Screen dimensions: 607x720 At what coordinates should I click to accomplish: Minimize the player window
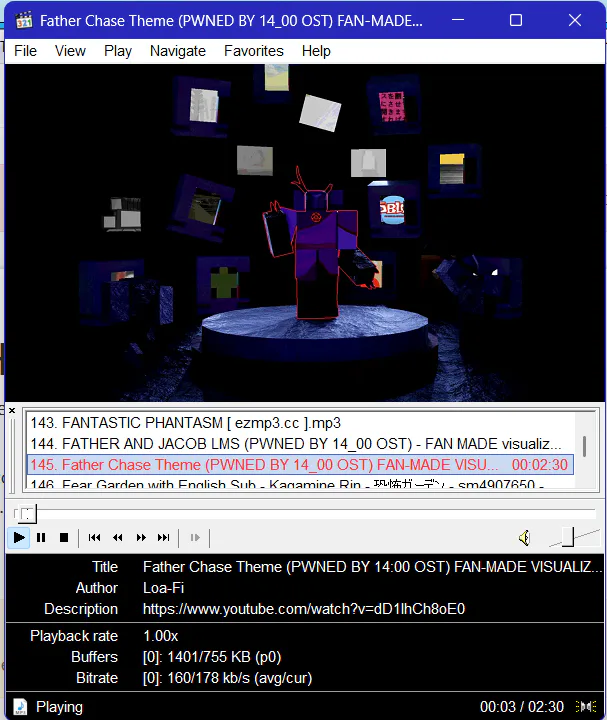(458, 20)
